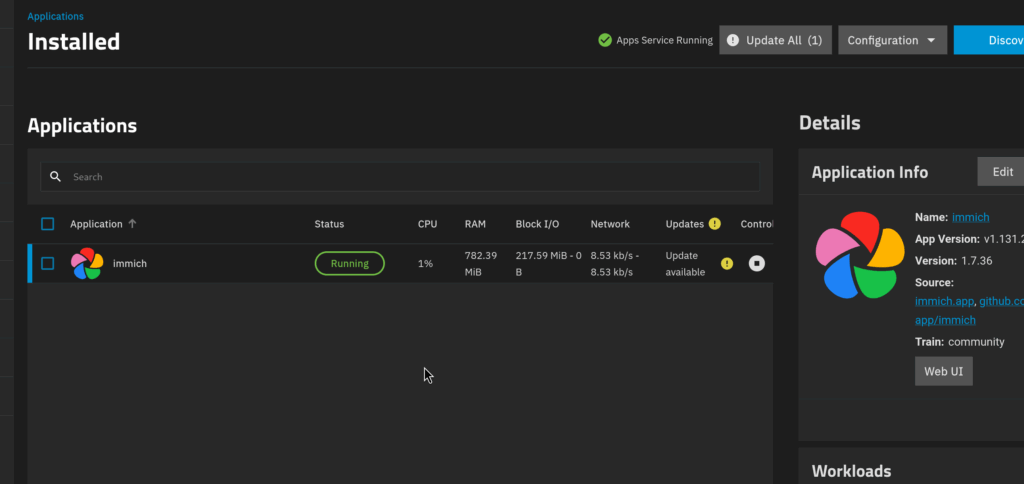Click the immich app icon in row
1024x484 pixels.
click(87, 263)
